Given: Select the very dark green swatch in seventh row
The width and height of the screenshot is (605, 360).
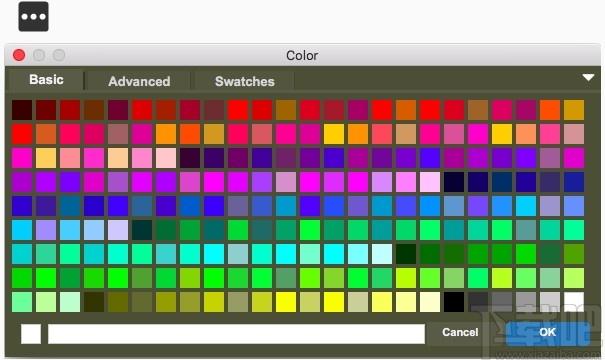Looking at the screenshot, I should point(406,254).
